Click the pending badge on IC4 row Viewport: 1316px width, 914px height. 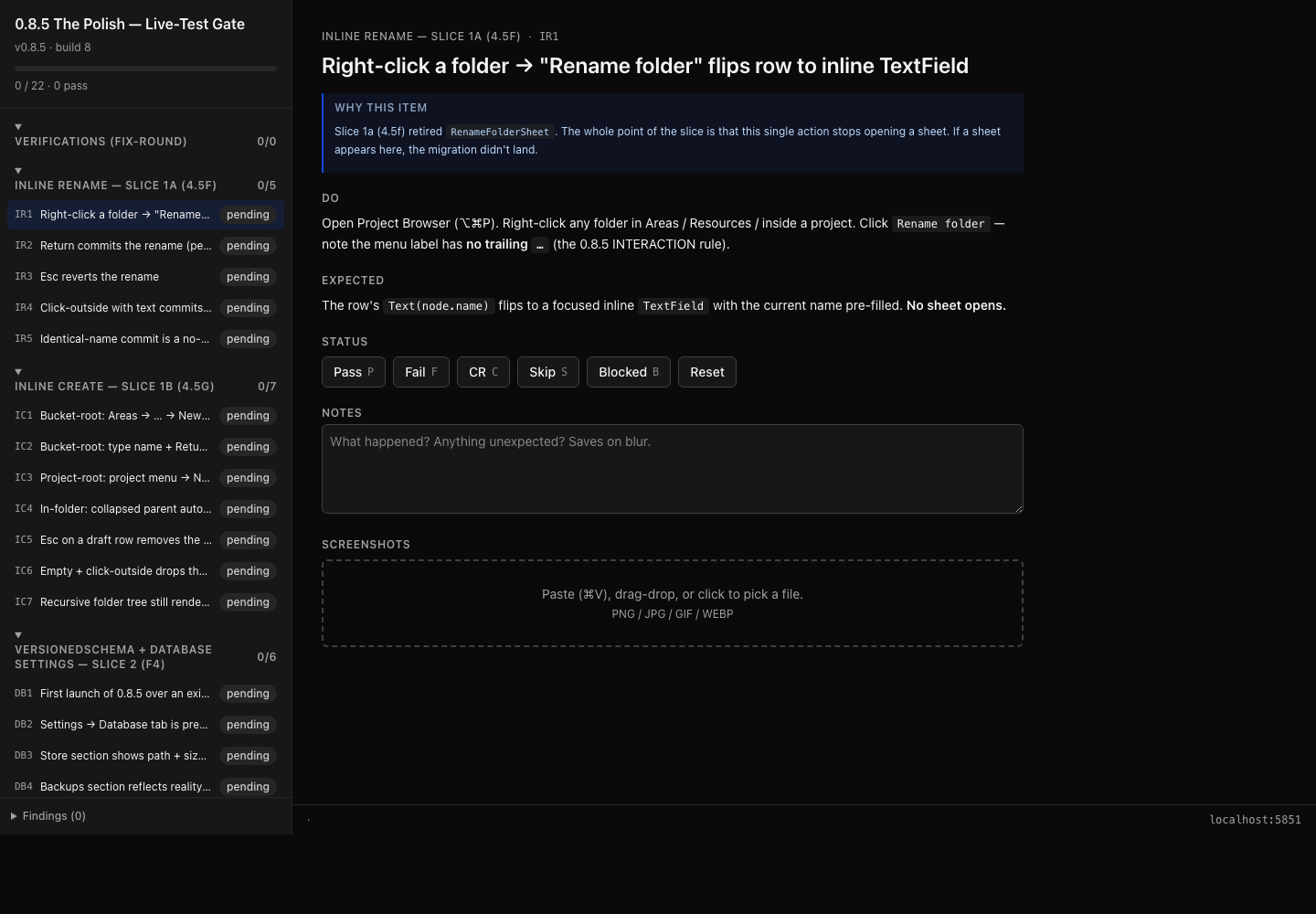click(248, 509)
